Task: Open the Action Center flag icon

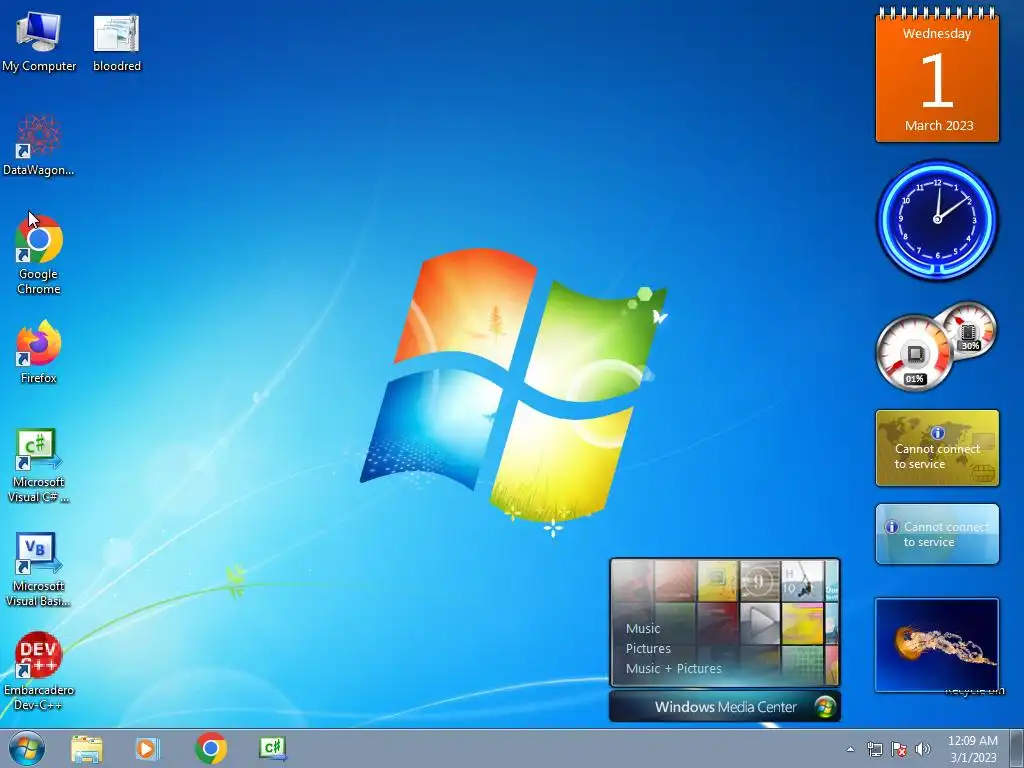Action: 899,749
